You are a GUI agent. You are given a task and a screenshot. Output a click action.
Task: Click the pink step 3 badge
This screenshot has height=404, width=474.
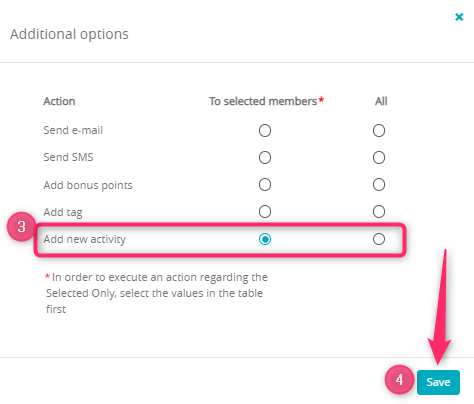coord(22,227)
